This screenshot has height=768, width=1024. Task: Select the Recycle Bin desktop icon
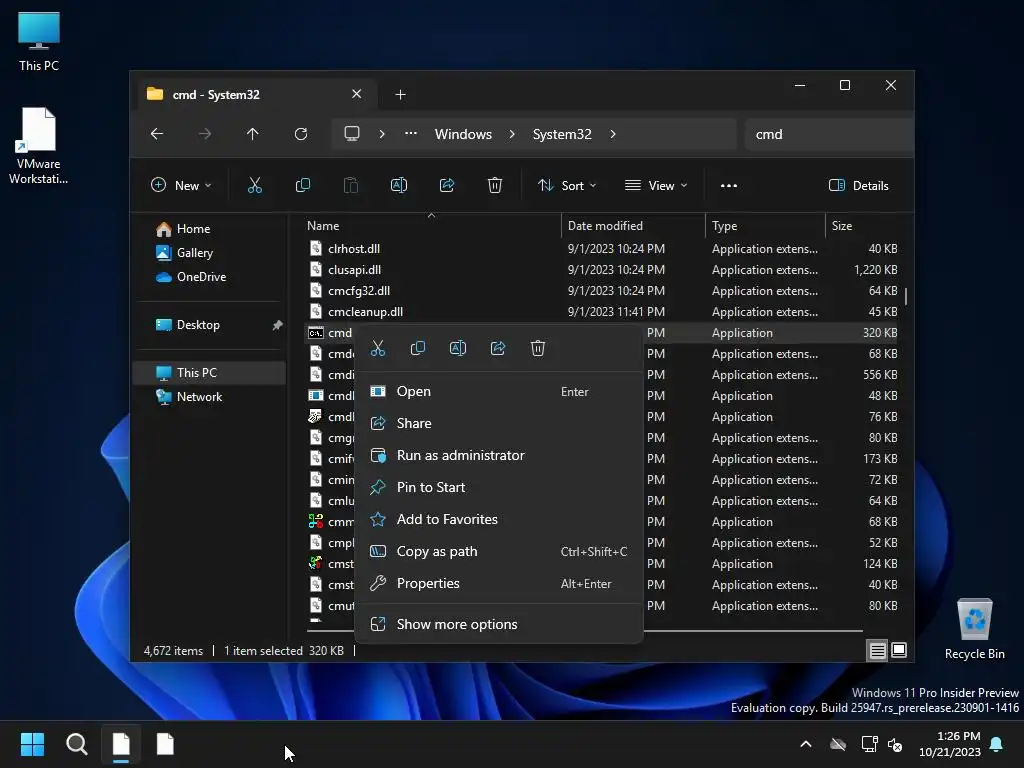(x=974, y=629)
